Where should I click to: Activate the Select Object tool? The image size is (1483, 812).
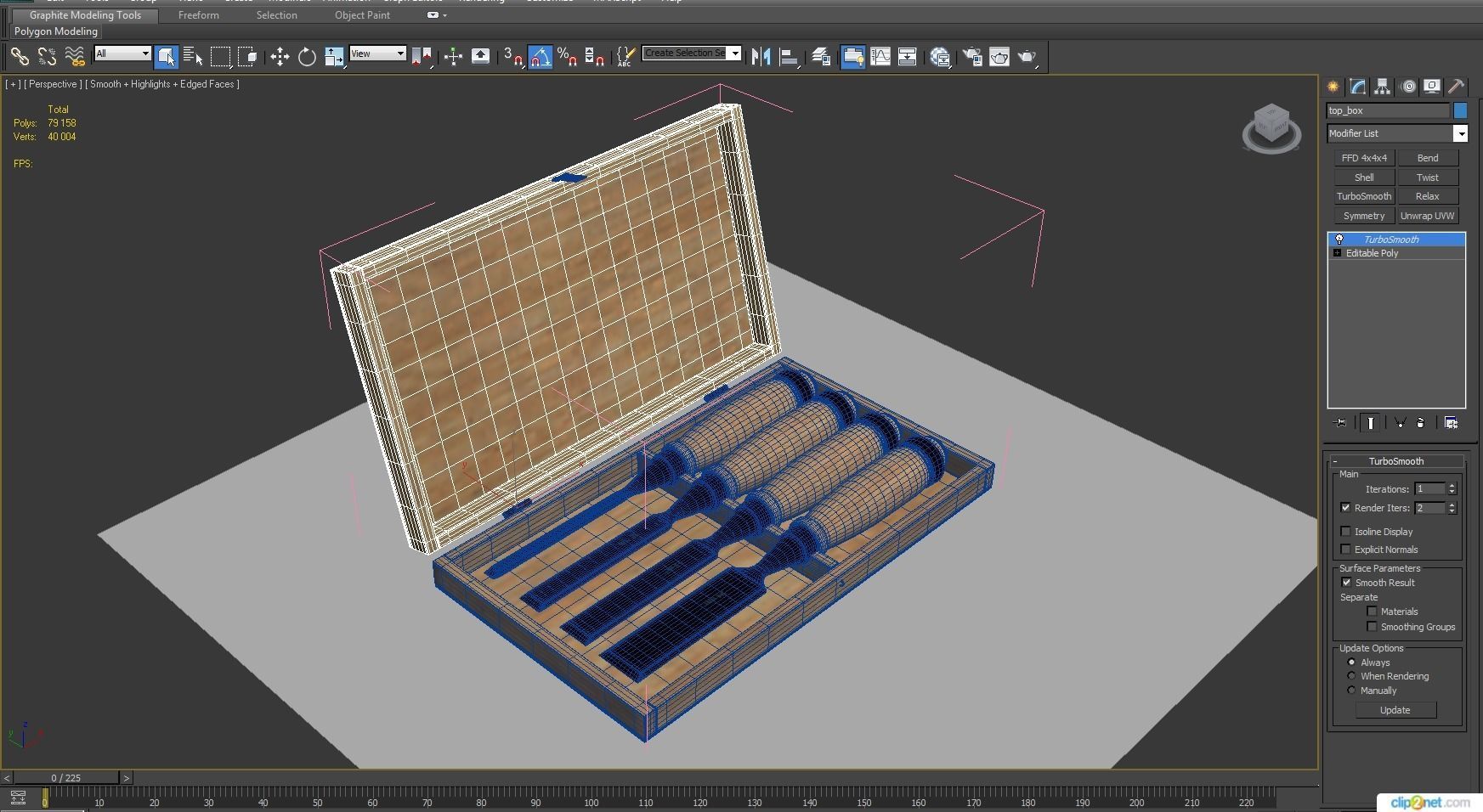[166, 57]
